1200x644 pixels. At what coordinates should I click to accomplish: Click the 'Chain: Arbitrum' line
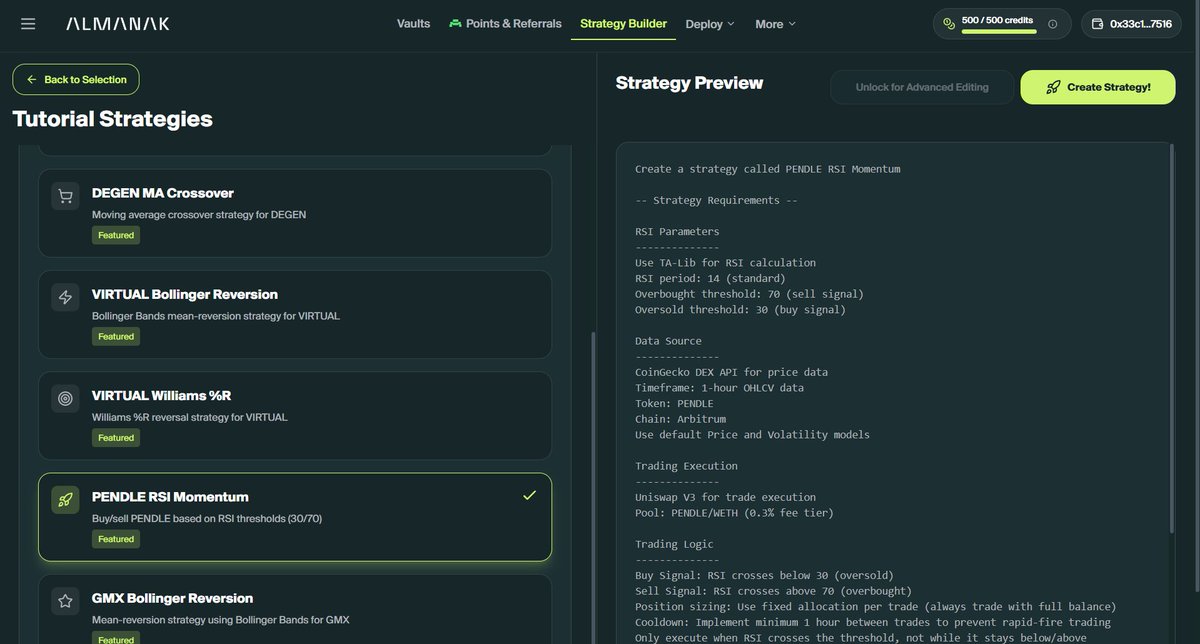tap(680, 419)
